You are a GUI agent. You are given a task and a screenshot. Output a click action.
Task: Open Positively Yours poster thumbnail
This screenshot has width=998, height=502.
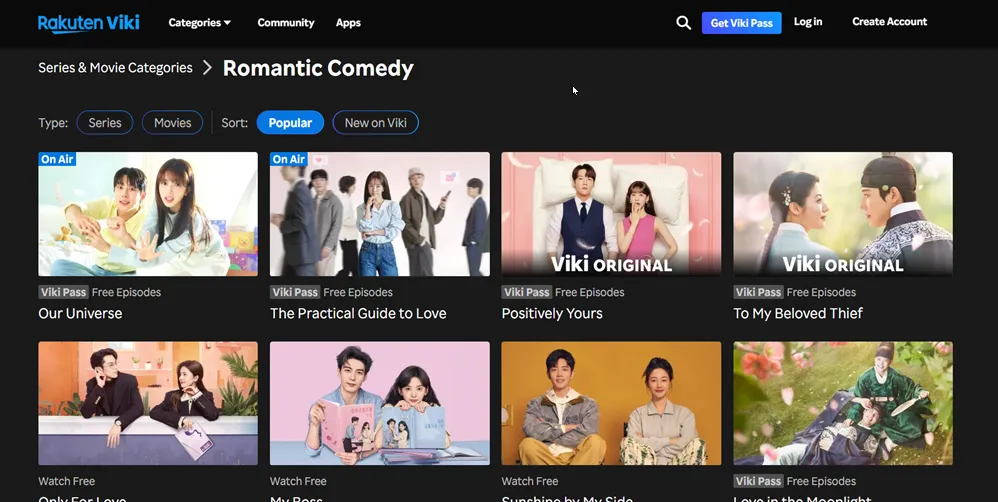click(x=612, y=214)
